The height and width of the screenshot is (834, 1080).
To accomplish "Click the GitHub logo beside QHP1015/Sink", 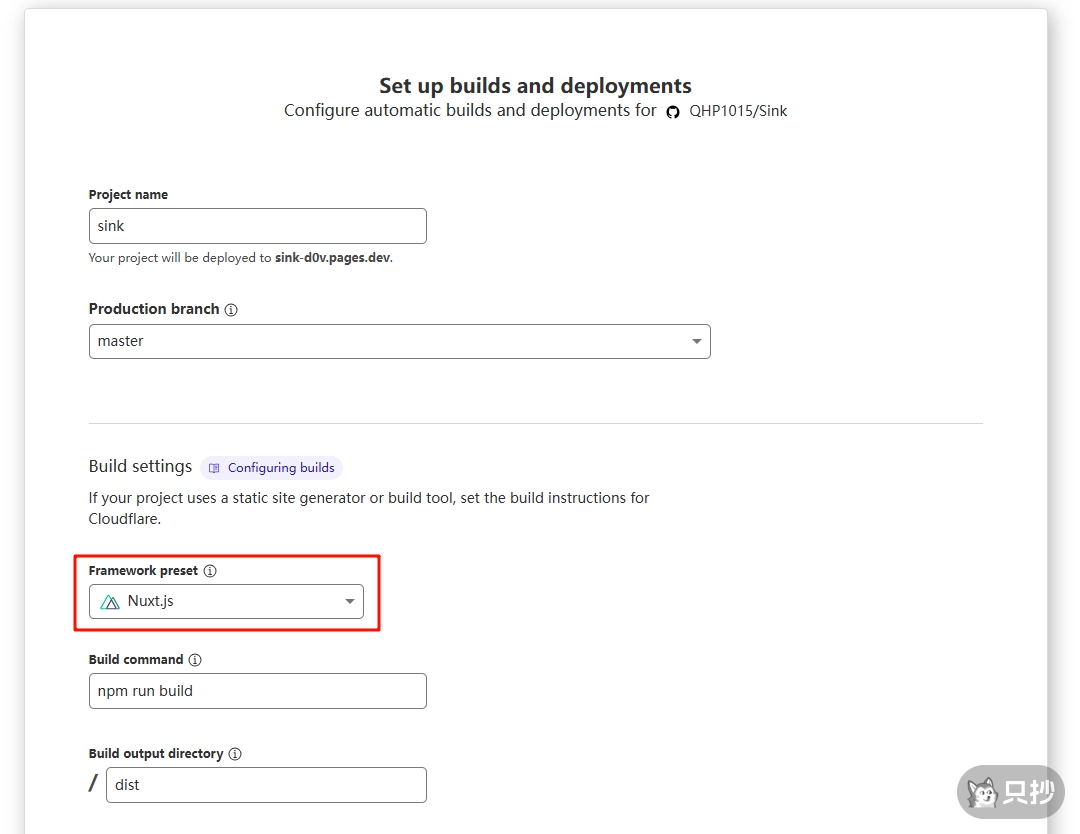I will pyautogui.click(x=673, y=112).
